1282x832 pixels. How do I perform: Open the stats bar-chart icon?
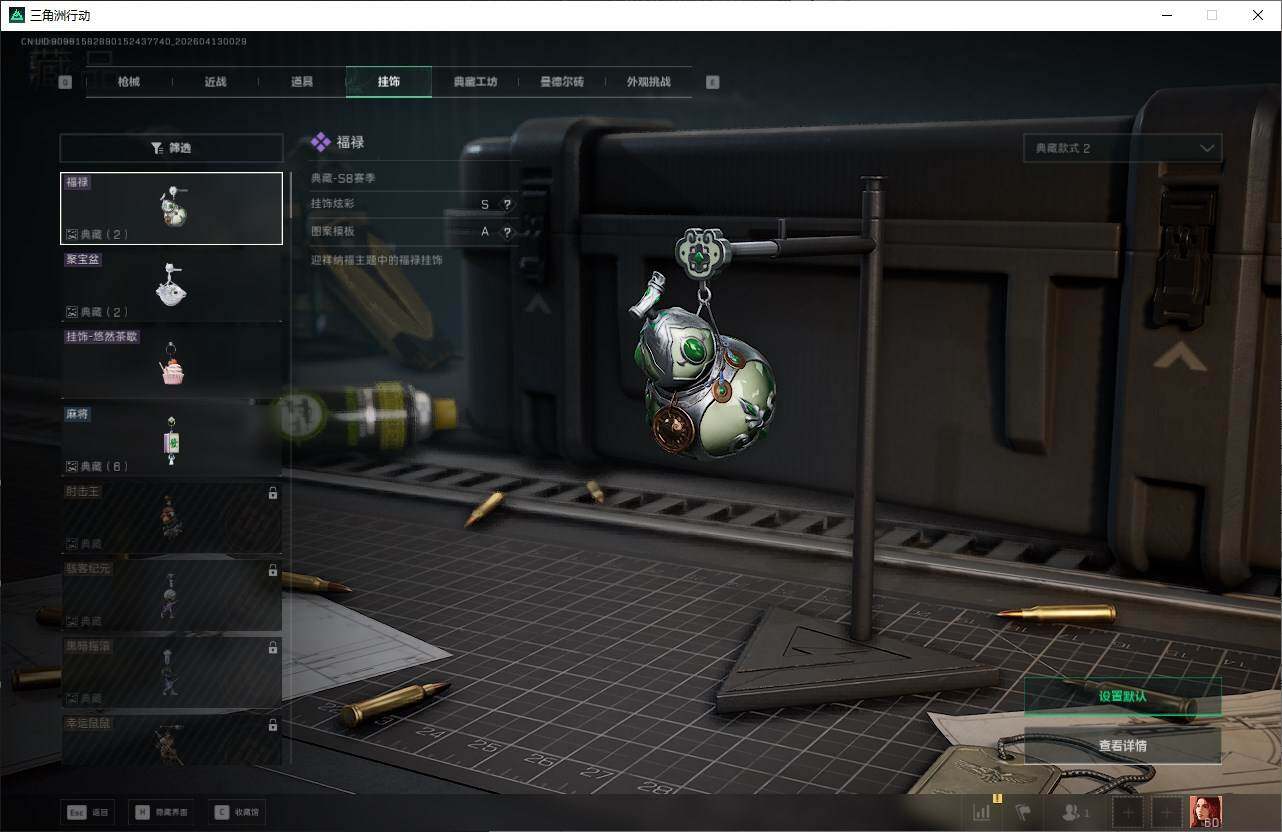[982, 812]
